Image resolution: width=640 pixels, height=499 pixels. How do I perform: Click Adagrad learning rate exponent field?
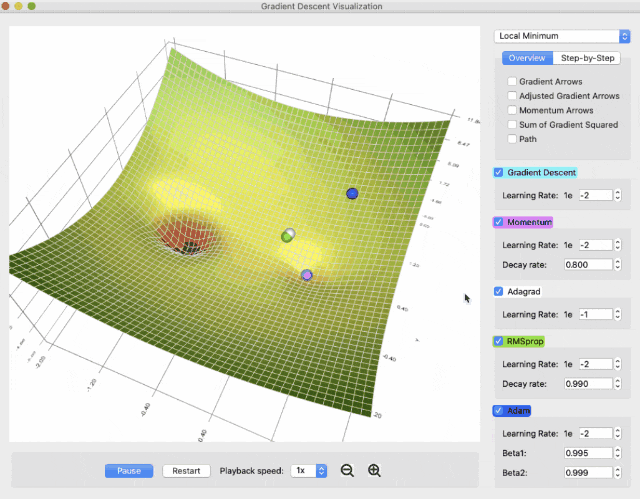pos(596,314)
